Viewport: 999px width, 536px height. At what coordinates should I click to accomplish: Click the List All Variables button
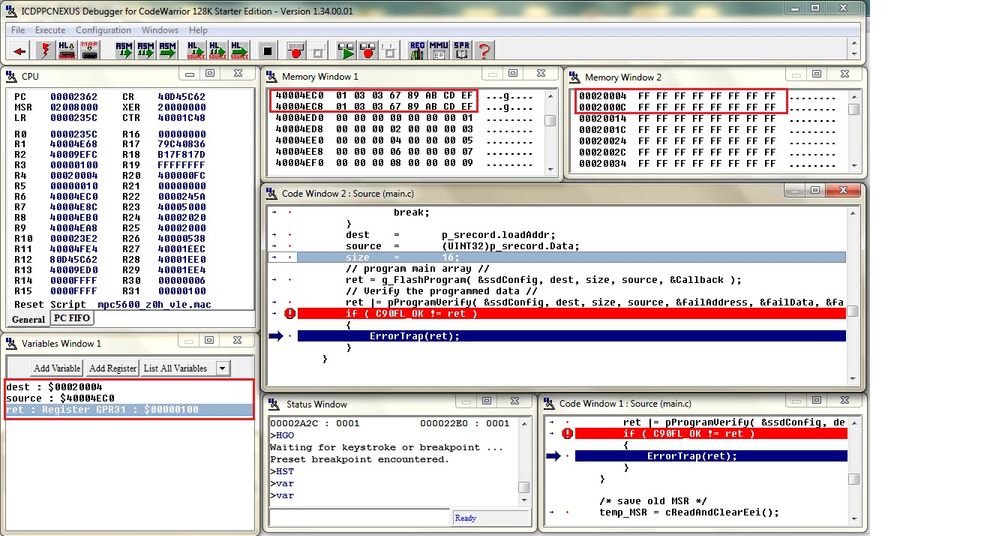click(175, 368)
